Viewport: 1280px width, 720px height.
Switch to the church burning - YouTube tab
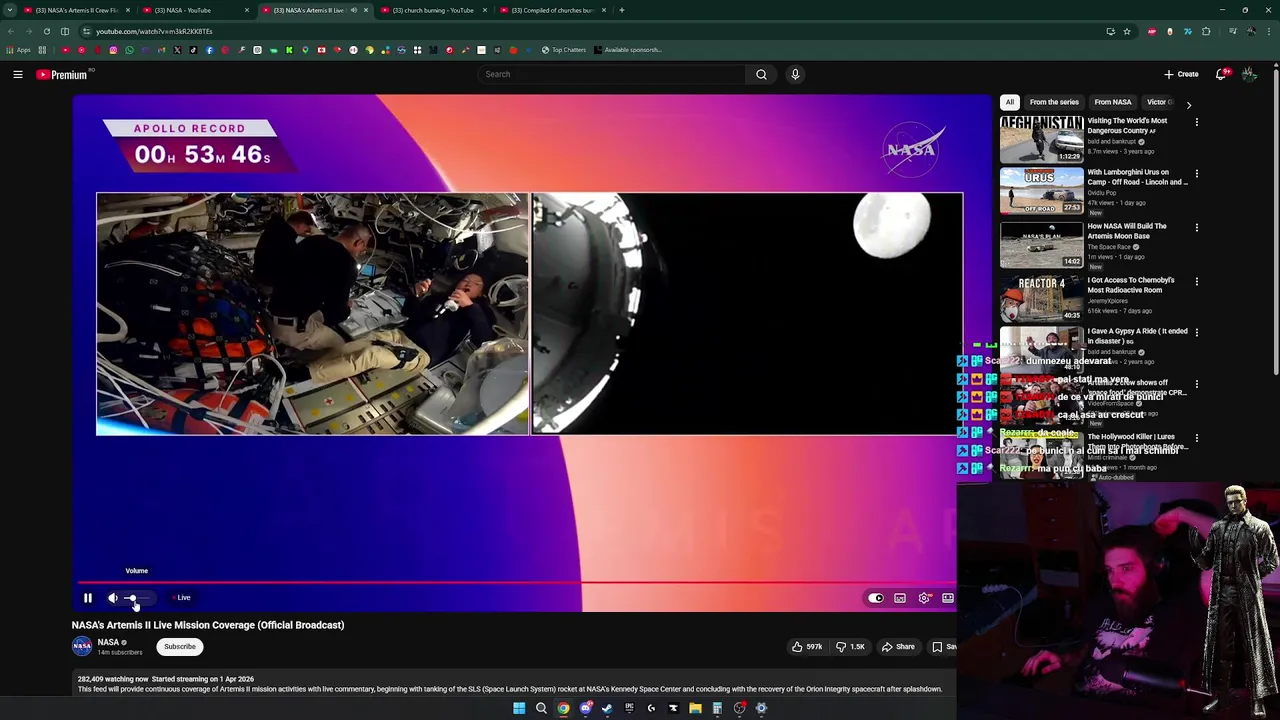[x=432, y=10]
